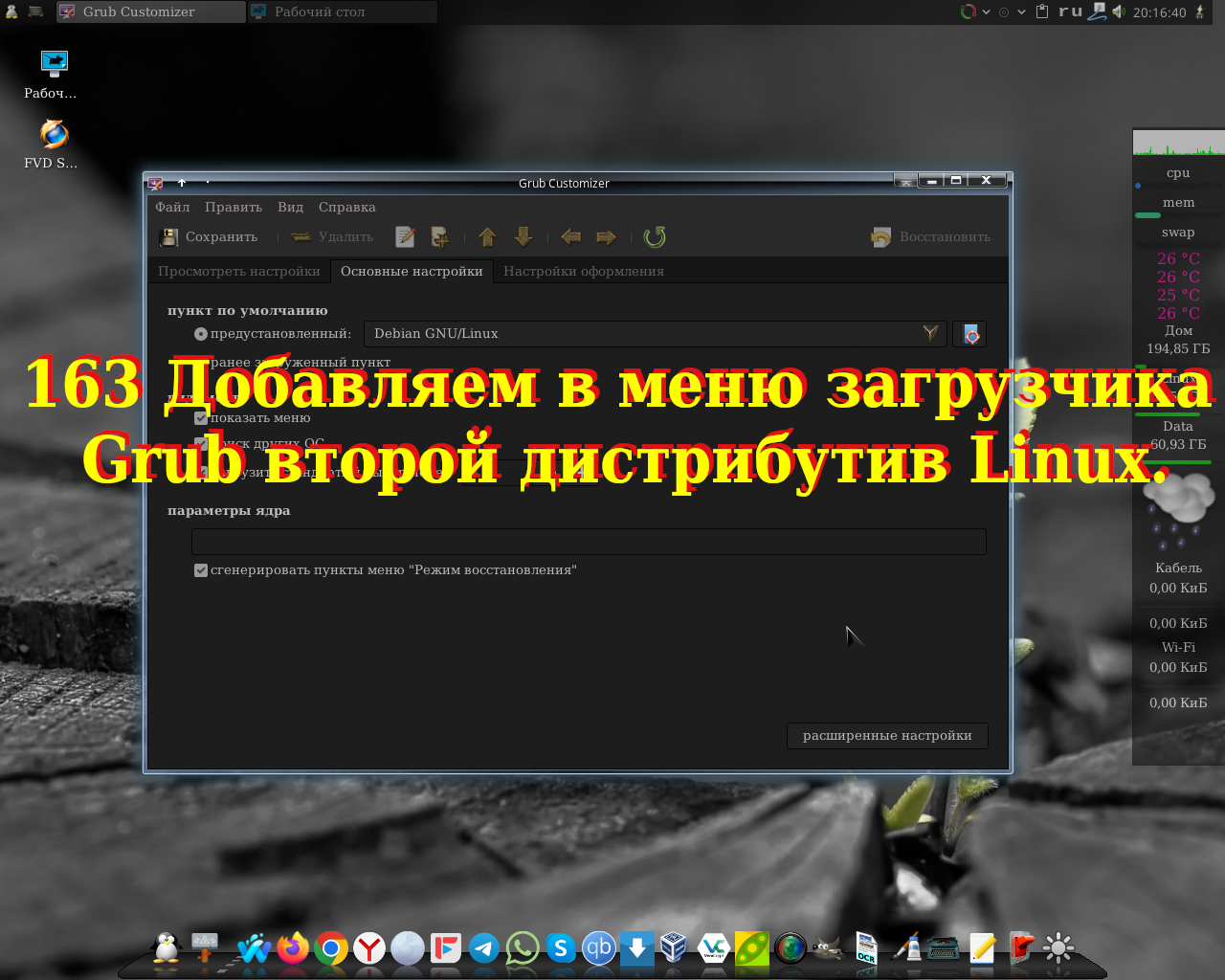The height and width of the screenshot is (980, 1225).
Task: Open the clipboard manager tray icon
Action: tap(1042, 11)
